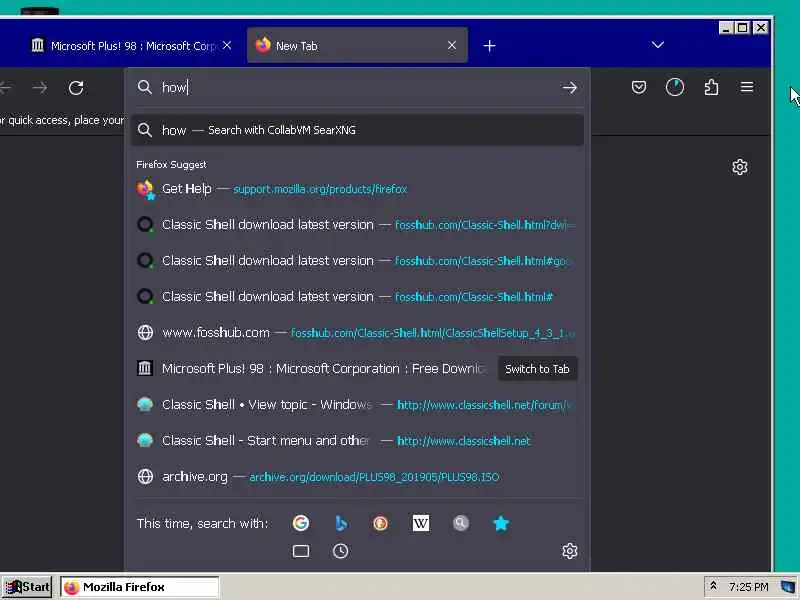The height and width of the screenshot is (600, 800).
Task: Search this time with Google icon
Action: 301,523
